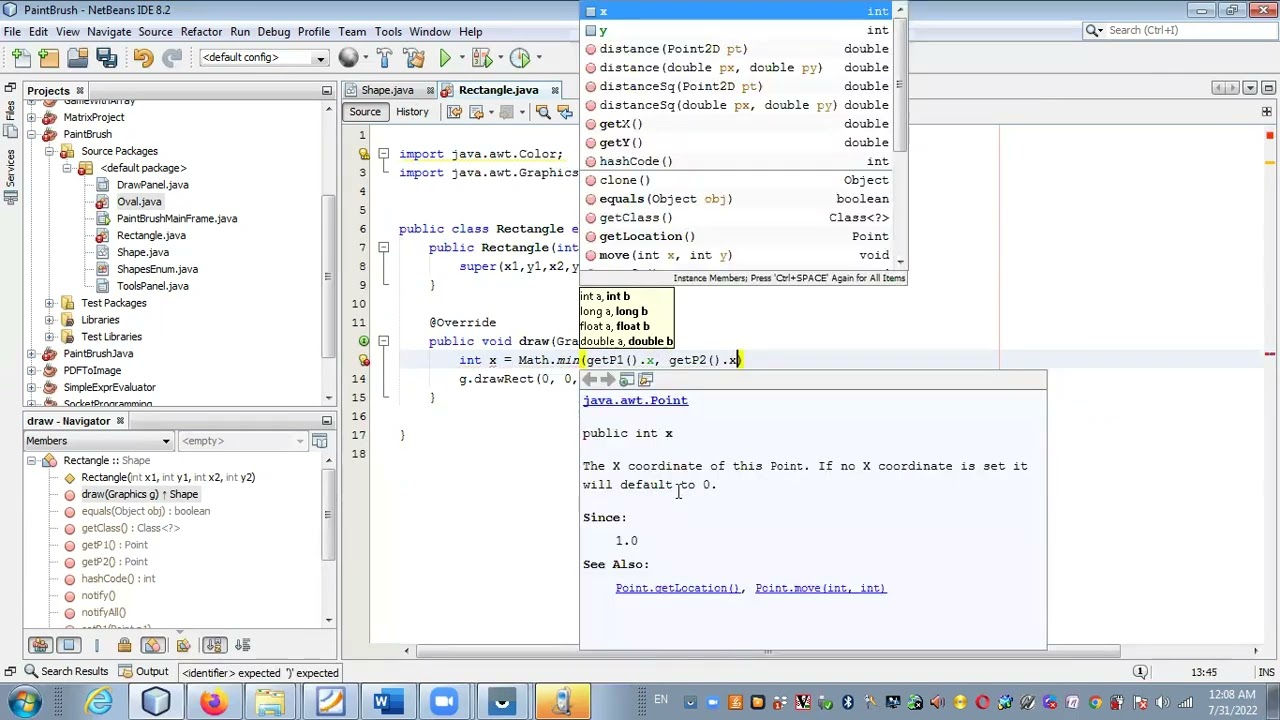Click the Profile Project icon

[520, 57]
